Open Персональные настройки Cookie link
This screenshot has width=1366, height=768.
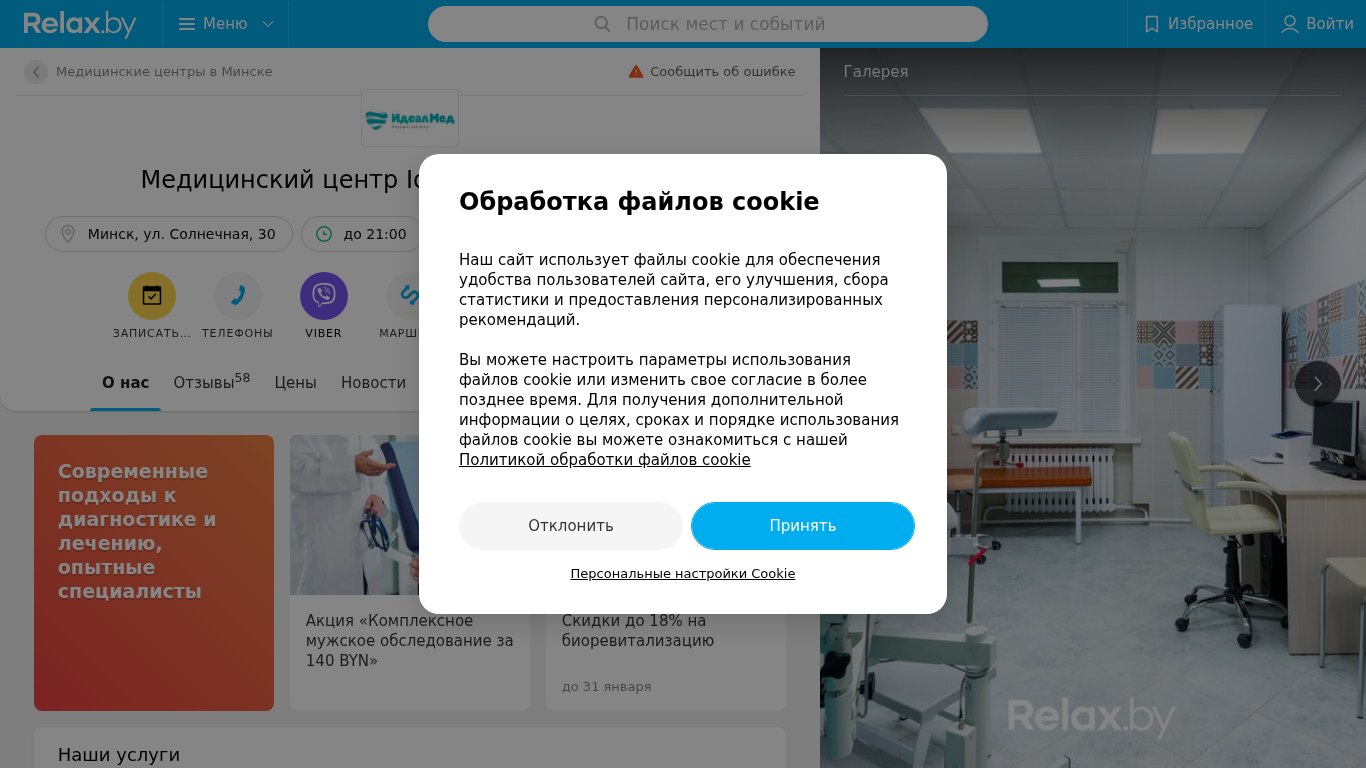click(x=683, y=574)
